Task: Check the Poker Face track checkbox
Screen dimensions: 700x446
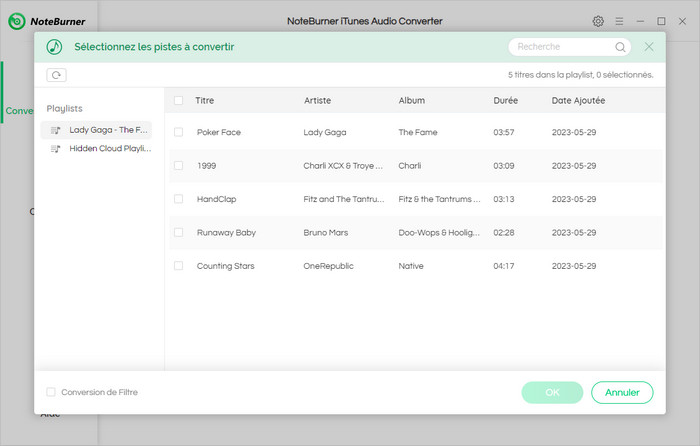Action: [x=179, y=132]
